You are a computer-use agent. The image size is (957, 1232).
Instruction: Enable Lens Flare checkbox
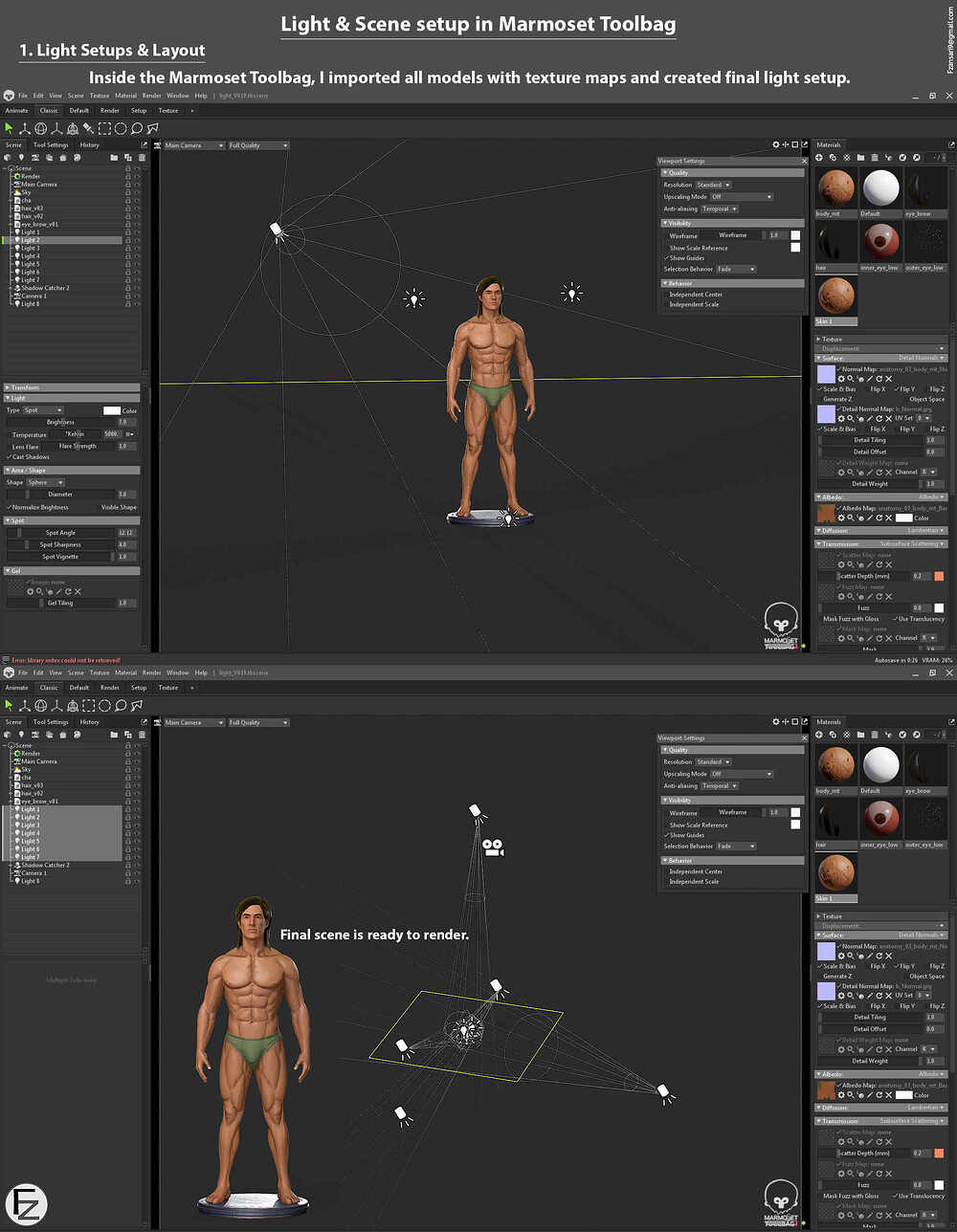(23, 446)
